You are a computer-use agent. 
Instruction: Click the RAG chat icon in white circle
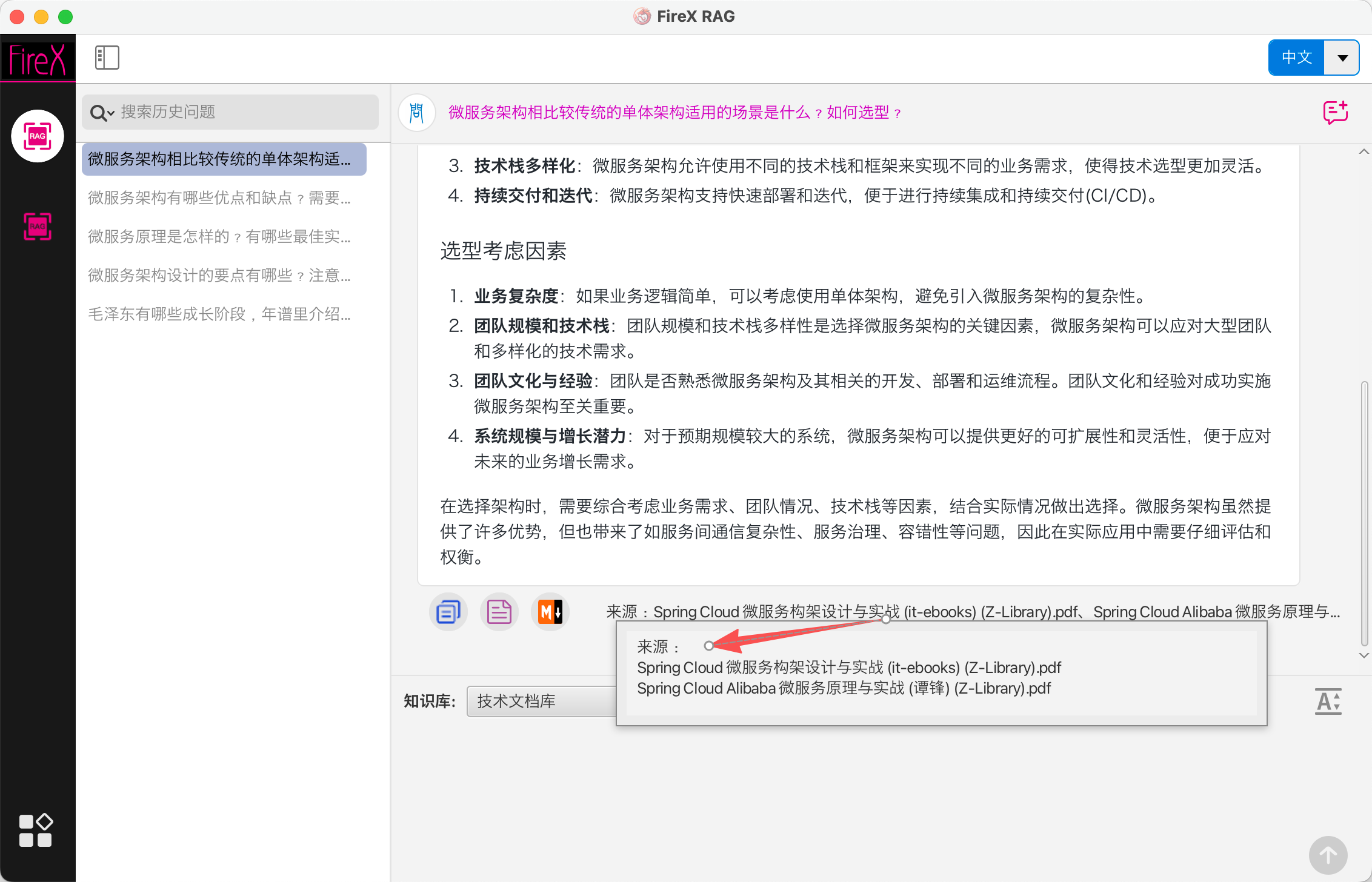pos(38,136)
